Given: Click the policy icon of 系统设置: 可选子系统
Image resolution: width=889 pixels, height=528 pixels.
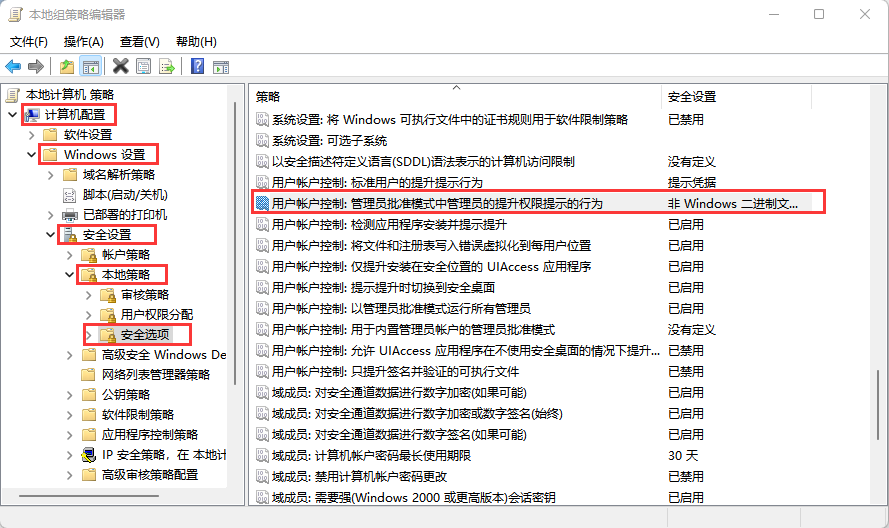Looking at the screenshot, I should click(262, 140).
